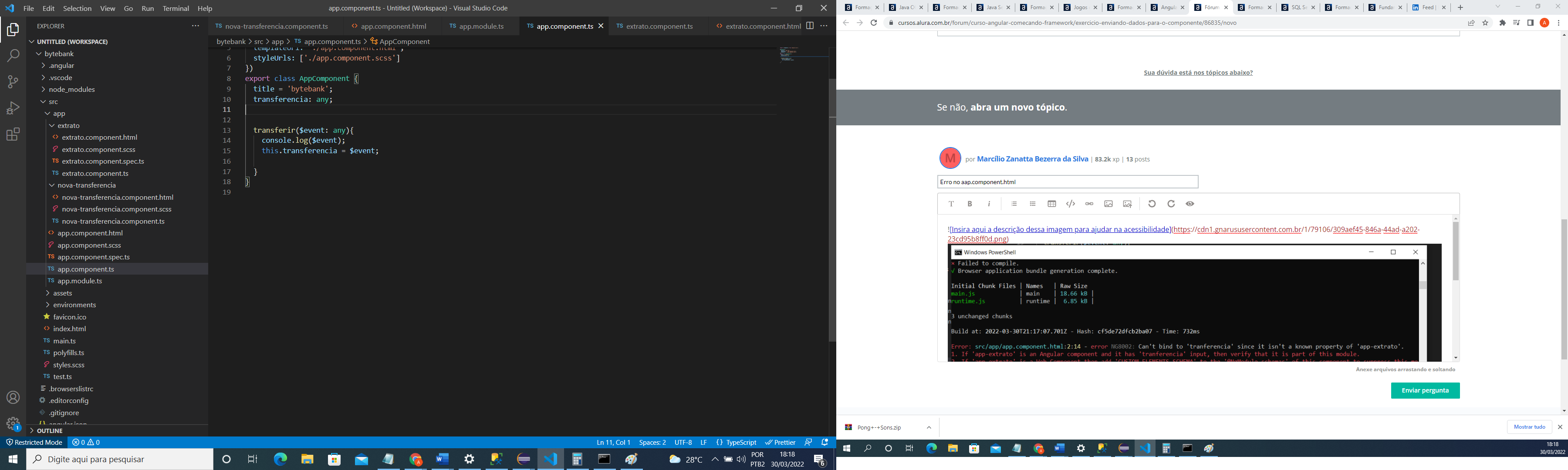Image resolution: width=1568 pixels, height=470 pixels.
Task: Open Source Control view in VS Code
Action: (x=13, y=82)
